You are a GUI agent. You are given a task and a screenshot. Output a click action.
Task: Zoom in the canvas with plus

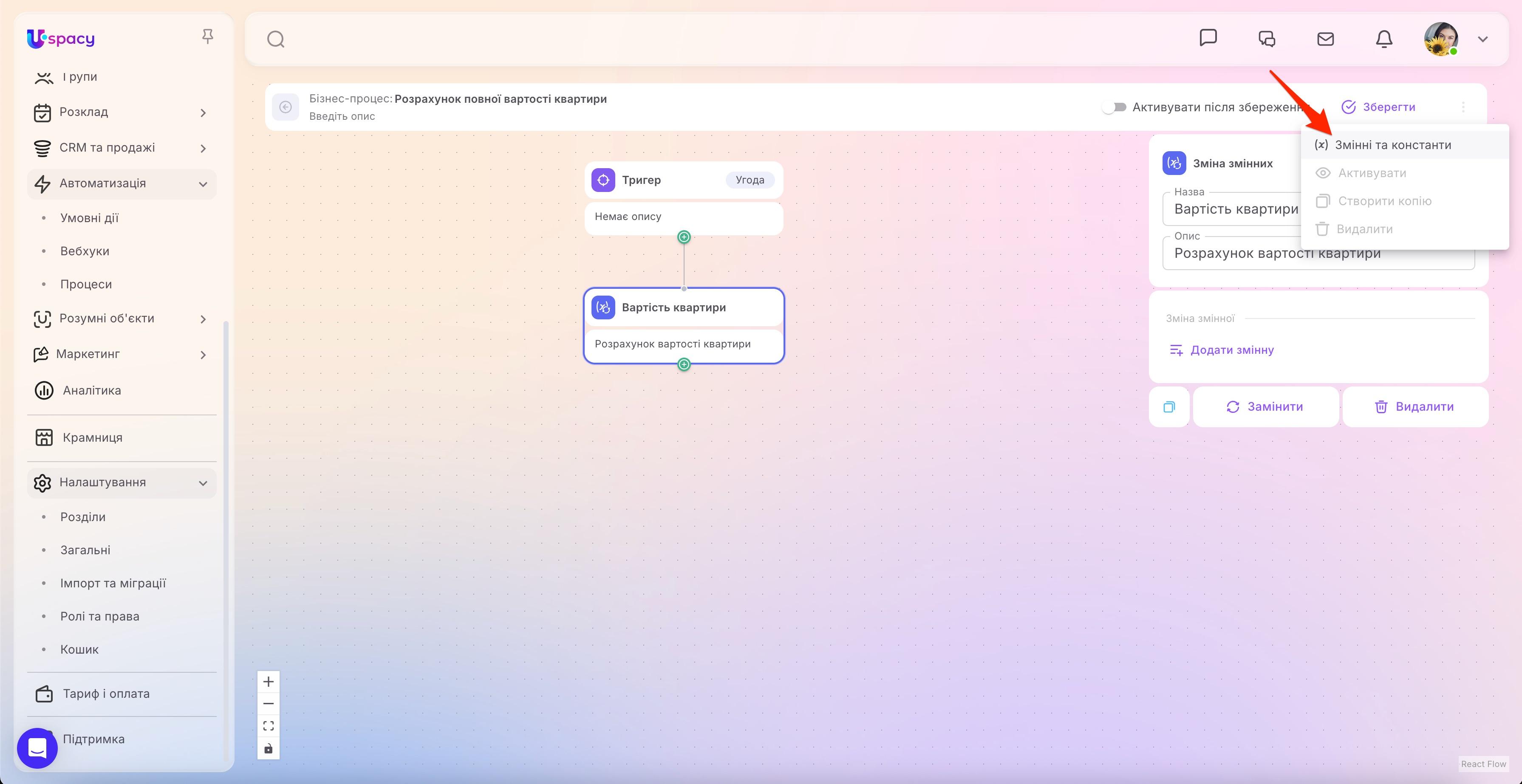tap(268, 681)
